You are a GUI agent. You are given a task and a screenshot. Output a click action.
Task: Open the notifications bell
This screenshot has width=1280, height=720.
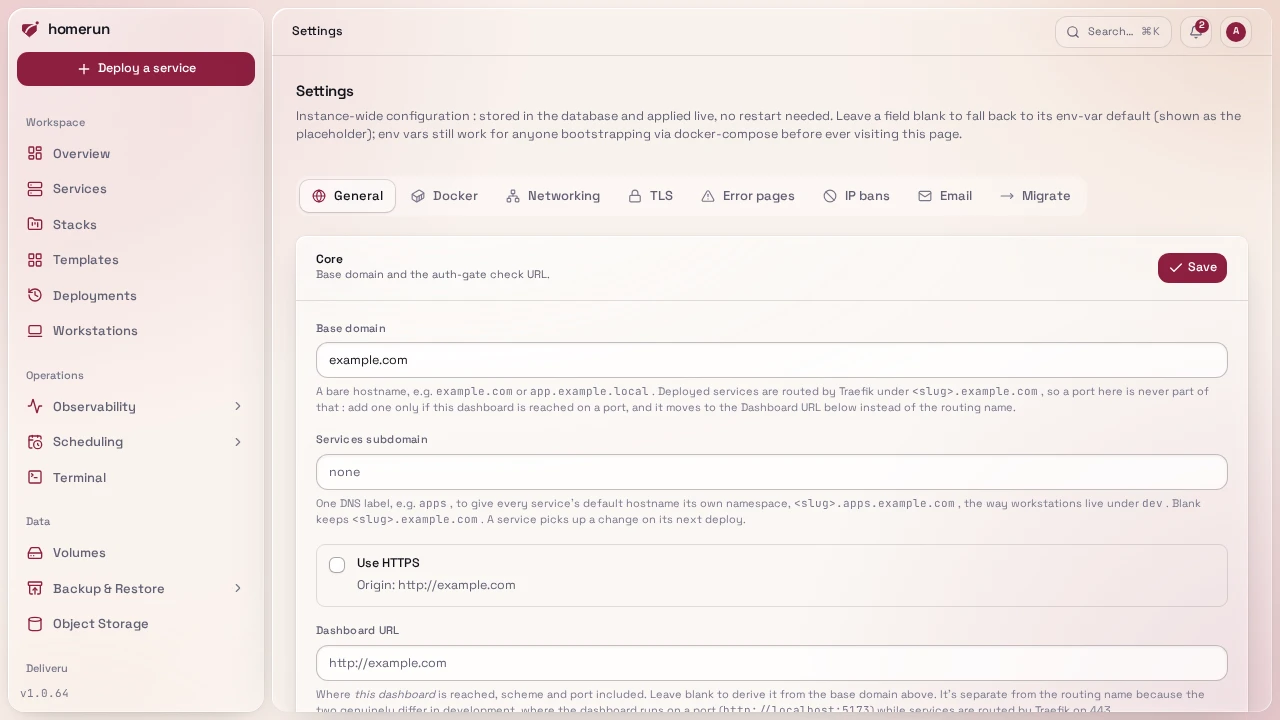click(1196, 32)
